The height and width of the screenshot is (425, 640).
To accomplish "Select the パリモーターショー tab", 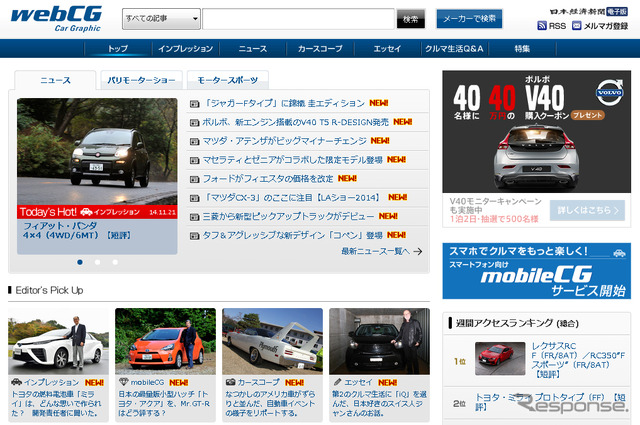I will point(141,80).
